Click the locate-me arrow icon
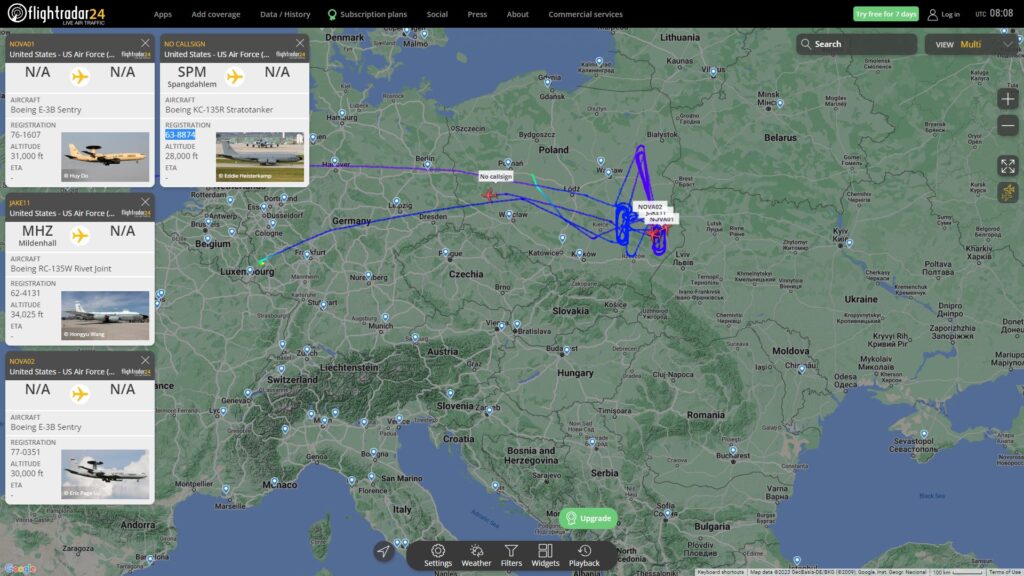Viewport: 1024px width, 576px height. [383, 551]
